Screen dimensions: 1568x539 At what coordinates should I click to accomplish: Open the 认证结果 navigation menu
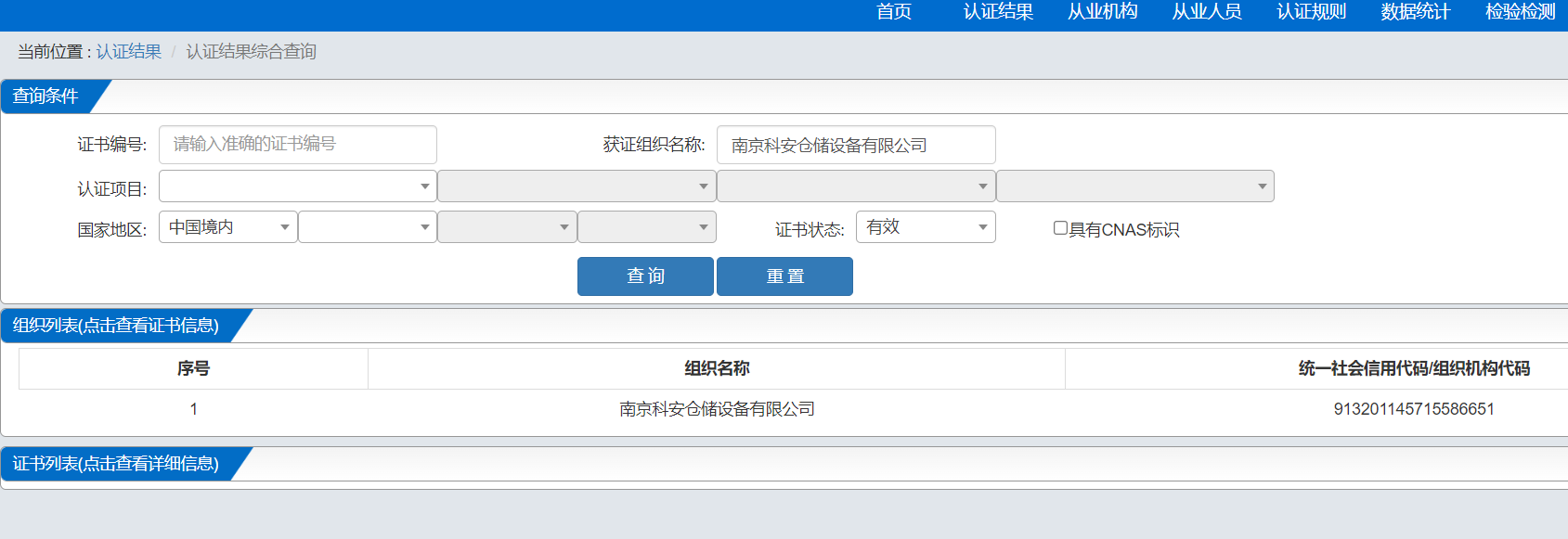coord(998,12)
